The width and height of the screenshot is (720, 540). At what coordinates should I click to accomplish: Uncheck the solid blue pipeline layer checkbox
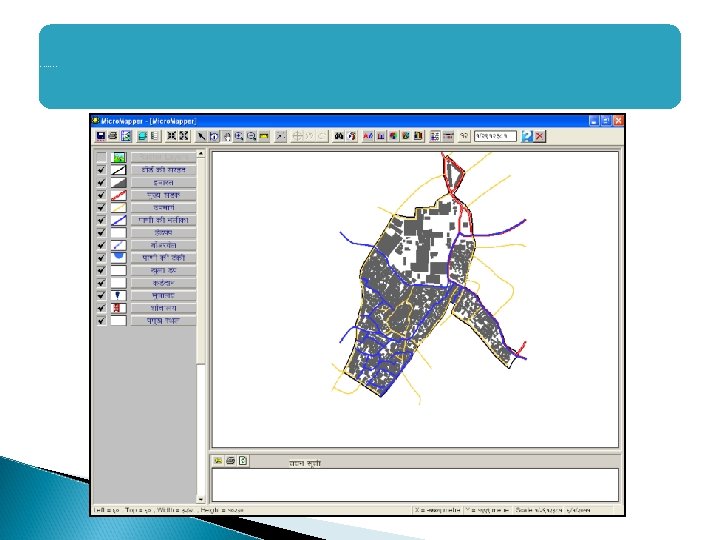point(101,220)
